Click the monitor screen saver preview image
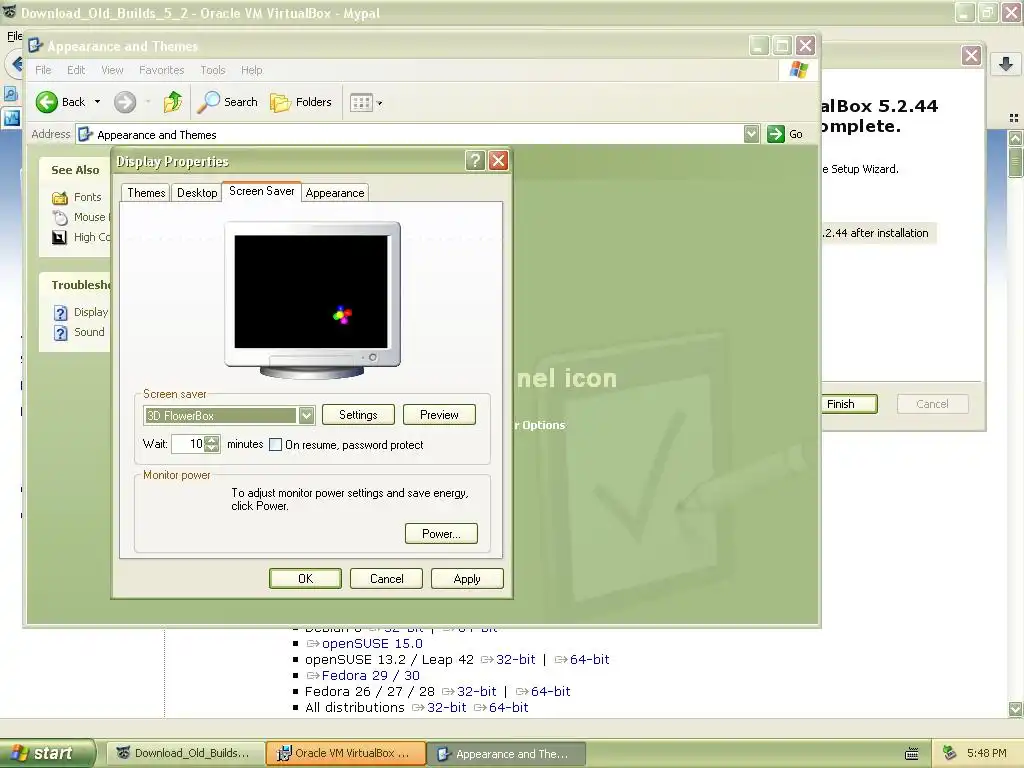Viewport: 1024px width, 768px height. 312,292
